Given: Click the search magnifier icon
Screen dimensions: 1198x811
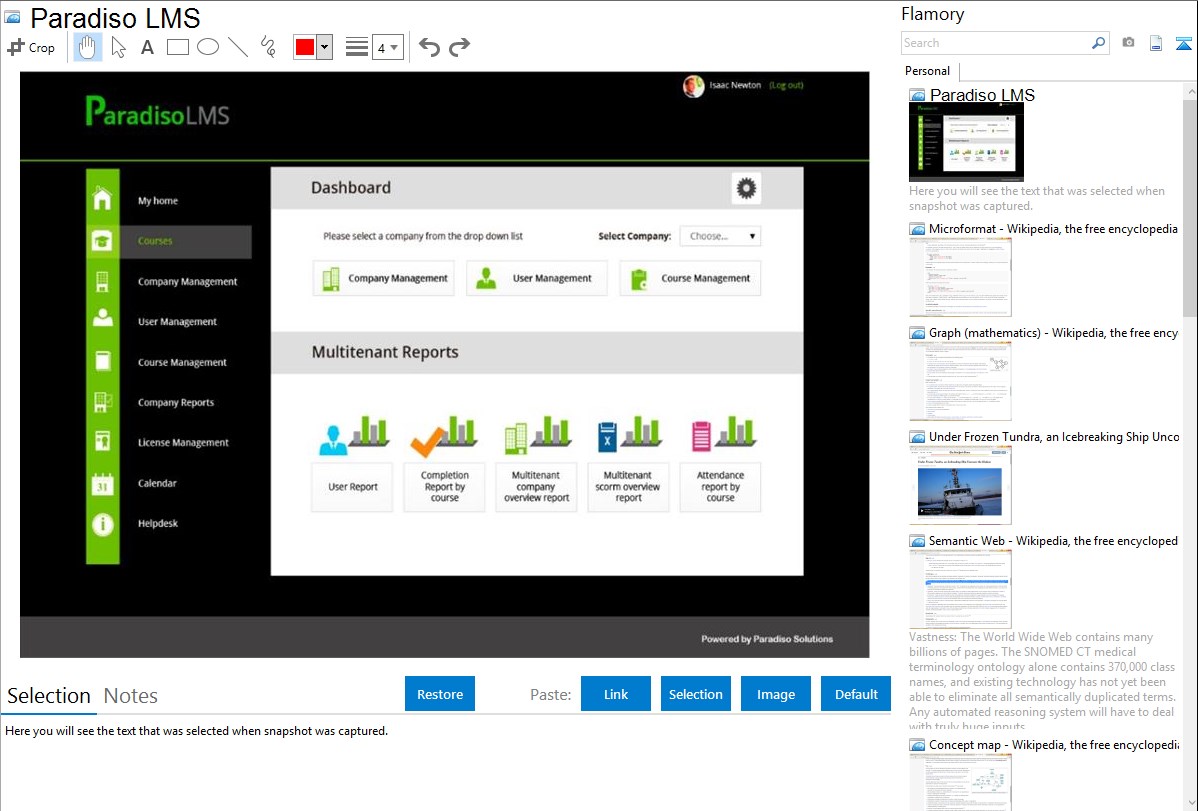Looking at the screenshot, I should [x=1099, y=43].
